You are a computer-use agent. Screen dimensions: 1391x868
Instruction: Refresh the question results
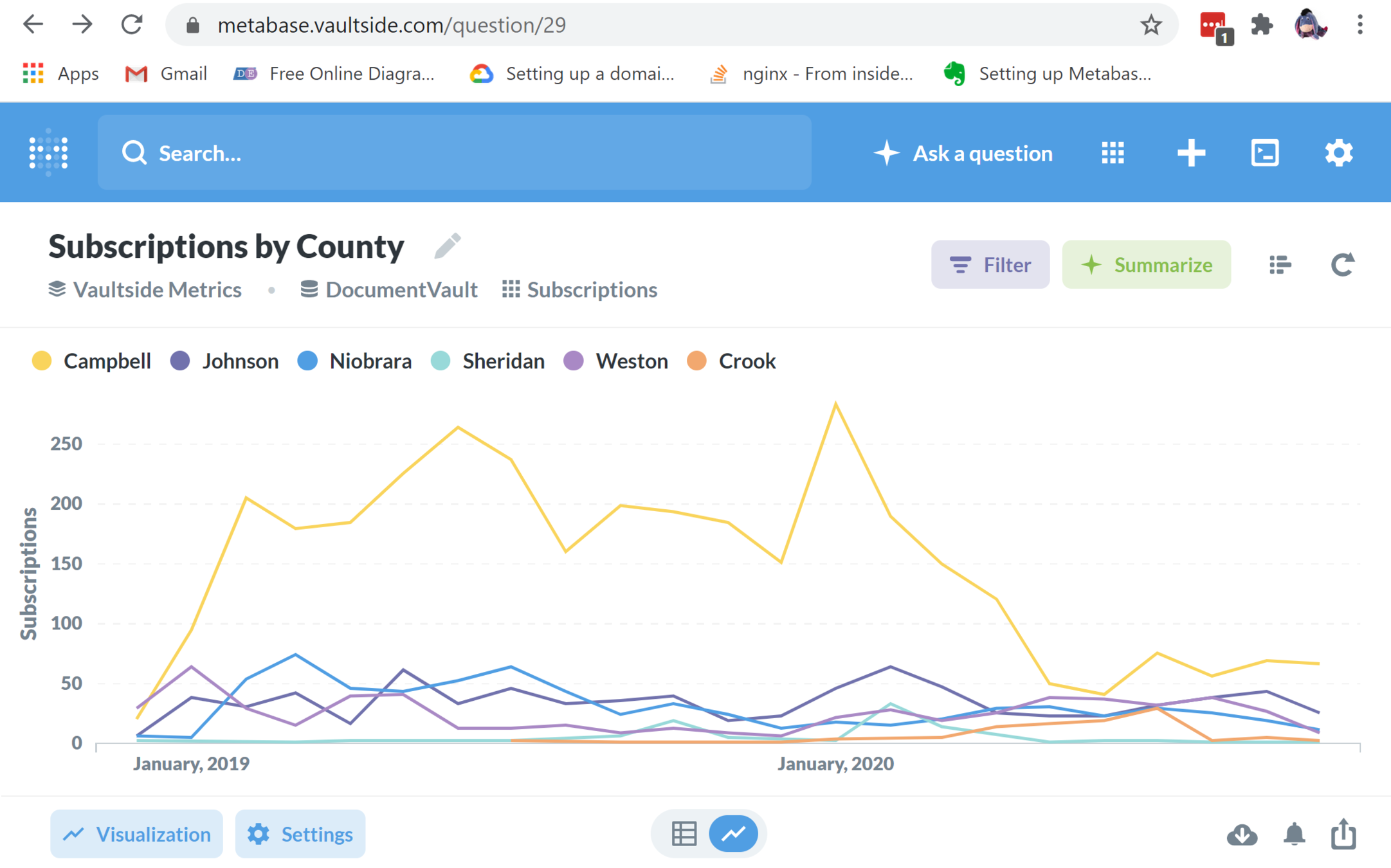point(1342,264)
